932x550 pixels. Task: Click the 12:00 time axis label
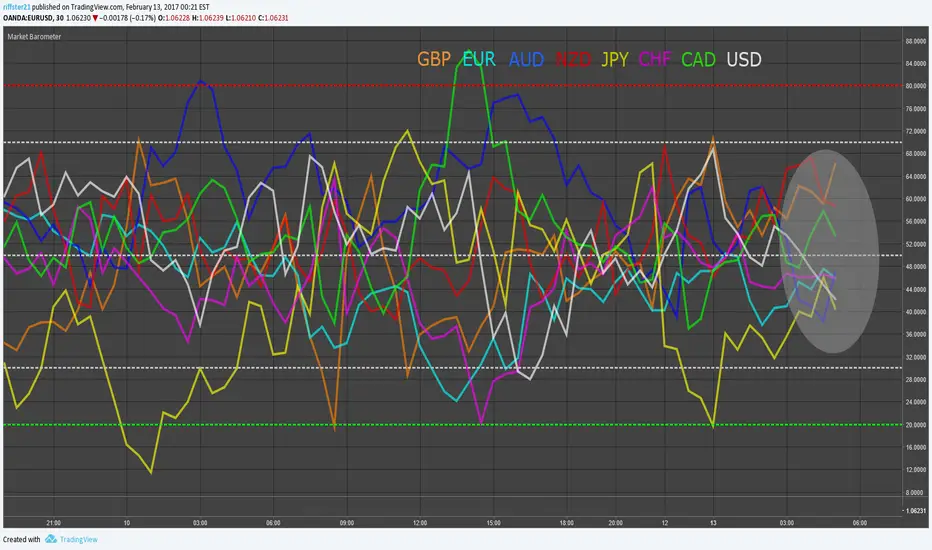[420, 523]
